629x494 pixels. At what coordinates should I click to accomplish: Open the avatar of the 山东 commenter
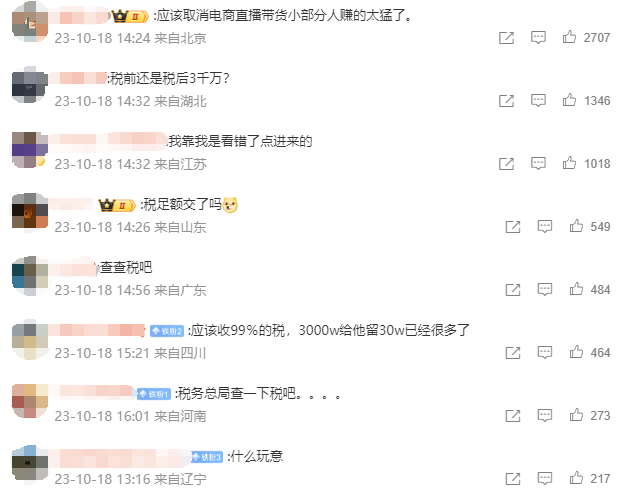[30, 212]
